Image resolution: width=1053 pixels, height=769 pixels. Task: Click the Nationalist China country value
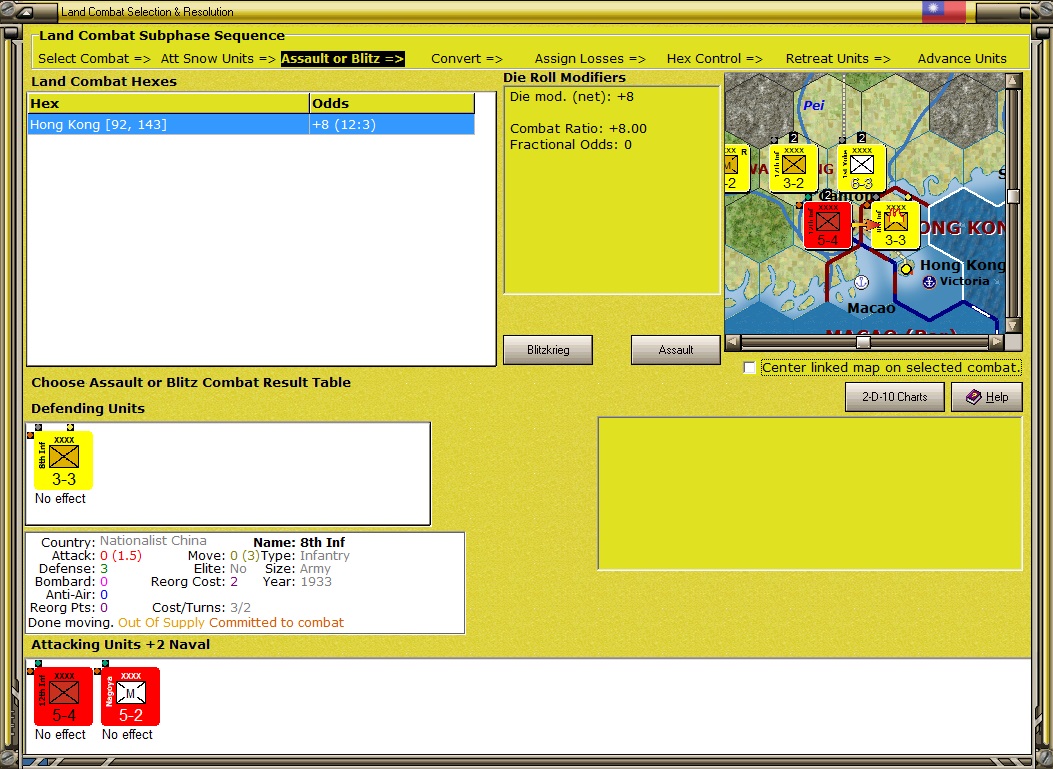[x=153, y=541]
